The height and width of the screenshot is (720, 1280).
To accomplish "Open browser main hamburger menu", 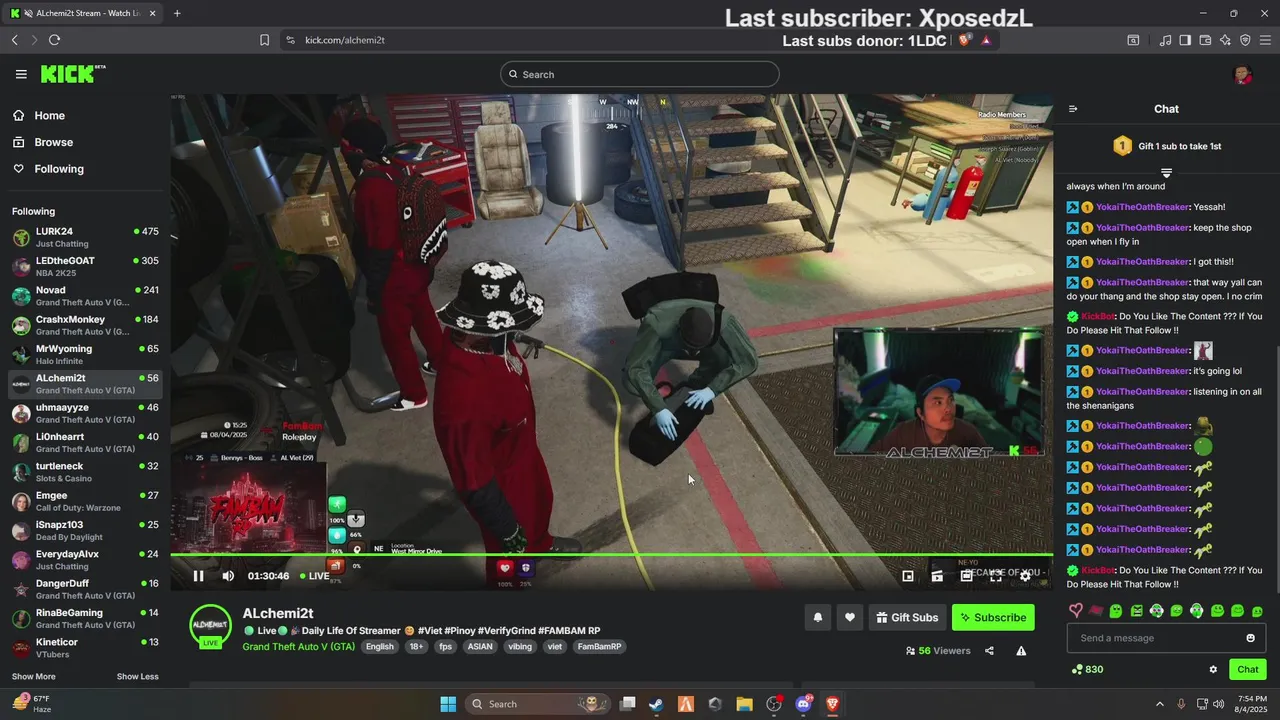I will (x=1265, y=40).
